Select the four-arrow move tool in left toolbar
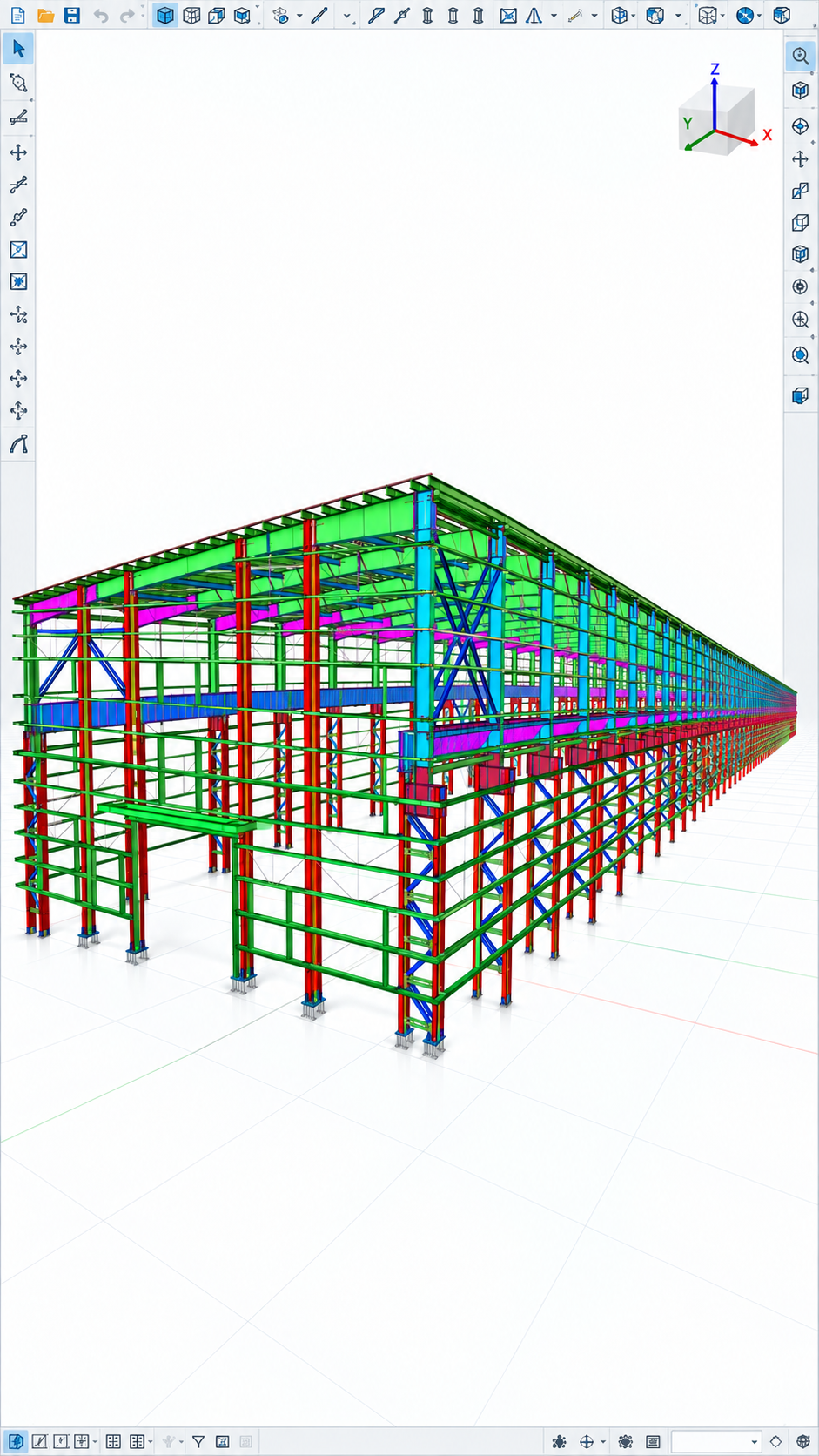The height and width of the screenshot is (1456, 819). [x=18, y=152]
